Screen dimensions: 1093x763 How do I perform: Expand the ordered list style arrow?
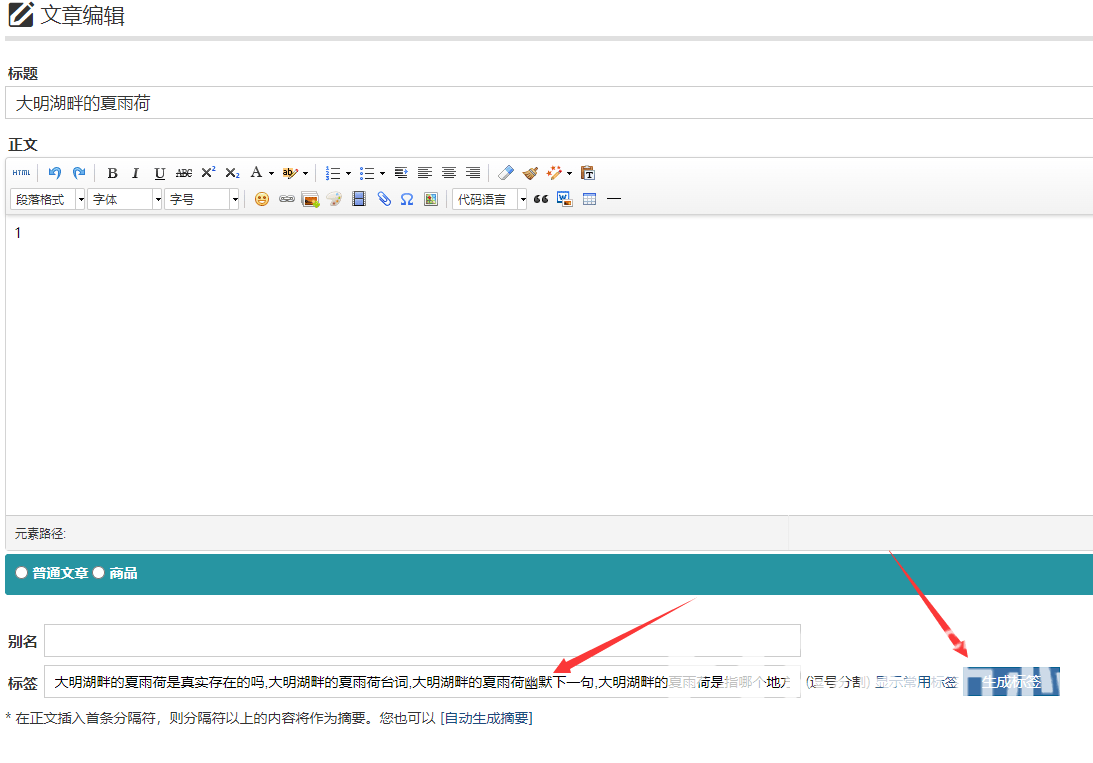pos(349,174)
